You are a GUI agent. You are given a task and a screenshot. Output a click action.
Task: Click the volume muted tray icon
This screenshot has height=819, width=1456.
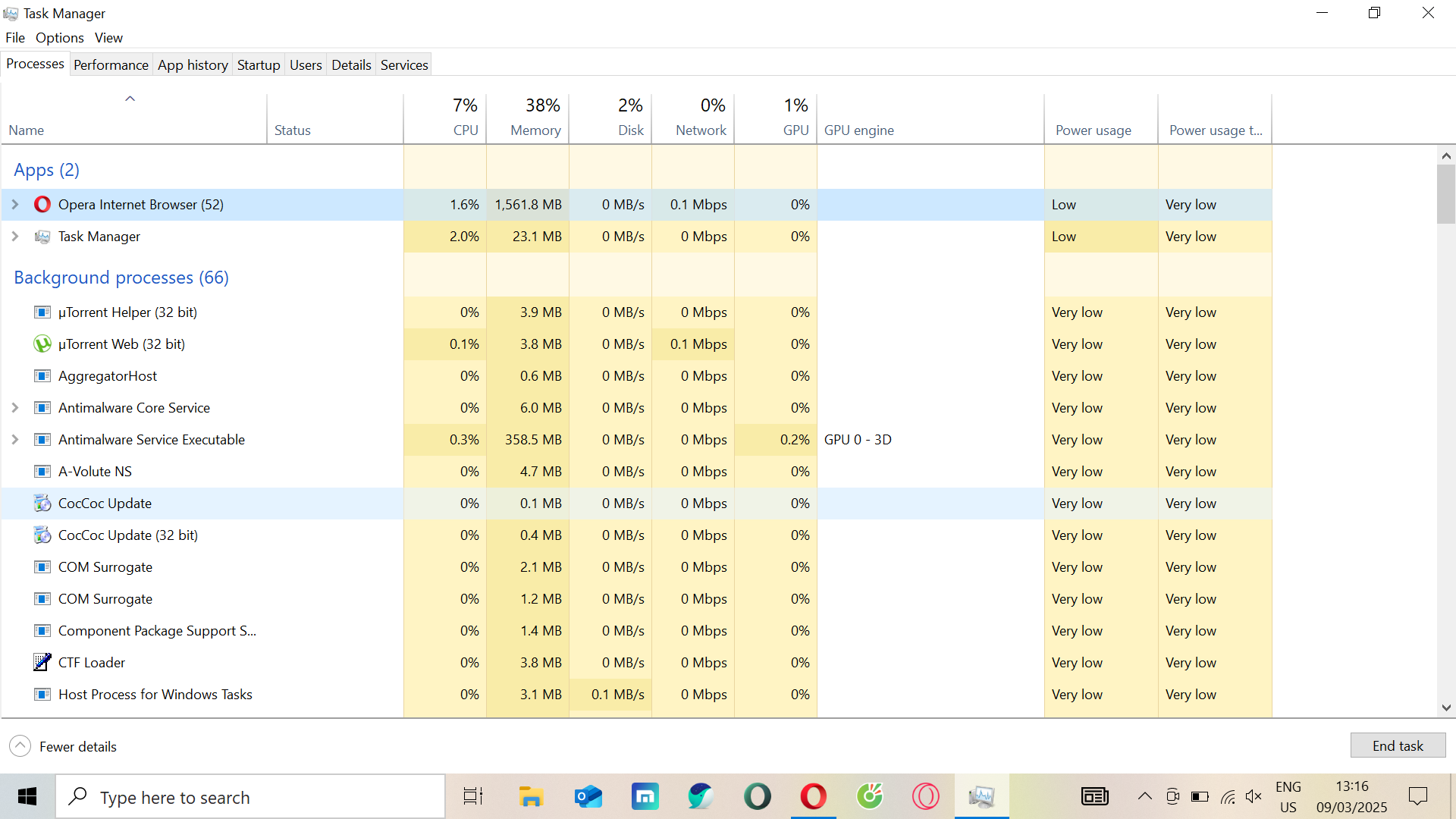[1254, 796]
